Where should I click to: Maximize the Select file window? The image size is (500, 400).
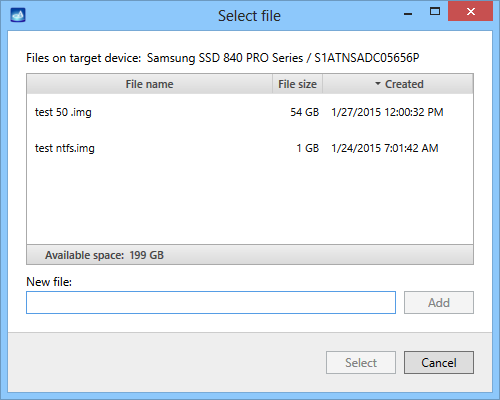click(x=435, y=12)
